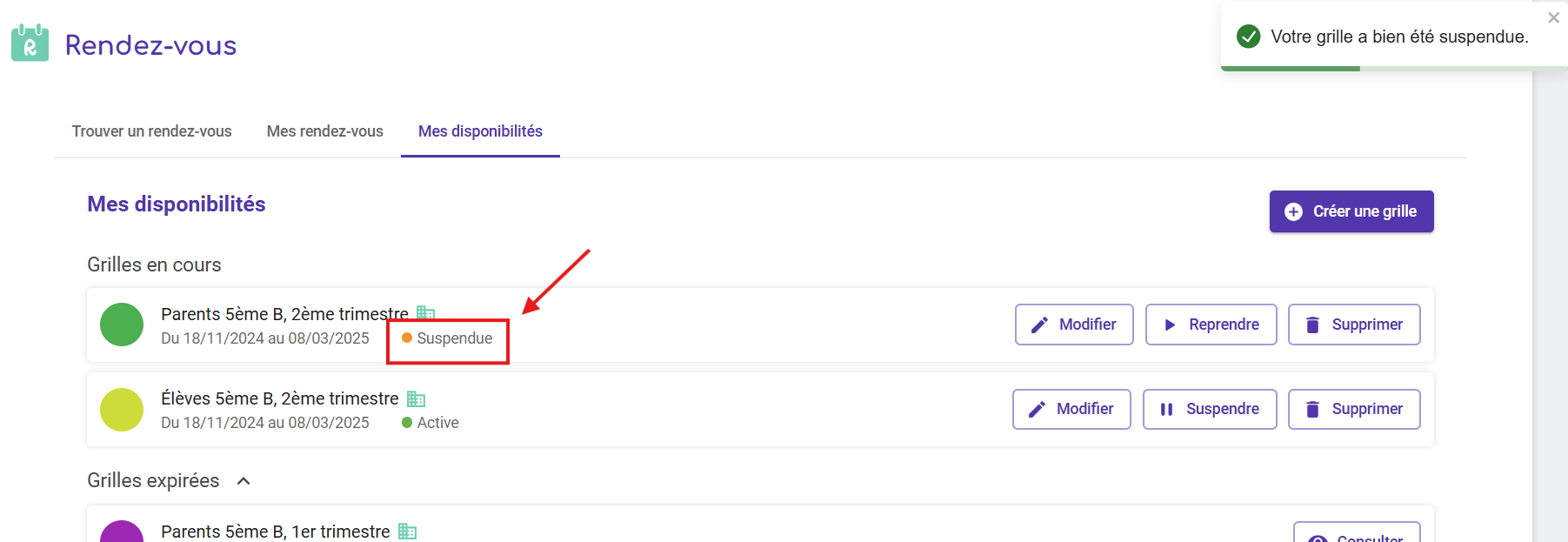This screenshot has width=1568, height=542.
Task: Click the trash icon on Élèves 5ème B Supprimer
Action: [x=1312, y=409]
